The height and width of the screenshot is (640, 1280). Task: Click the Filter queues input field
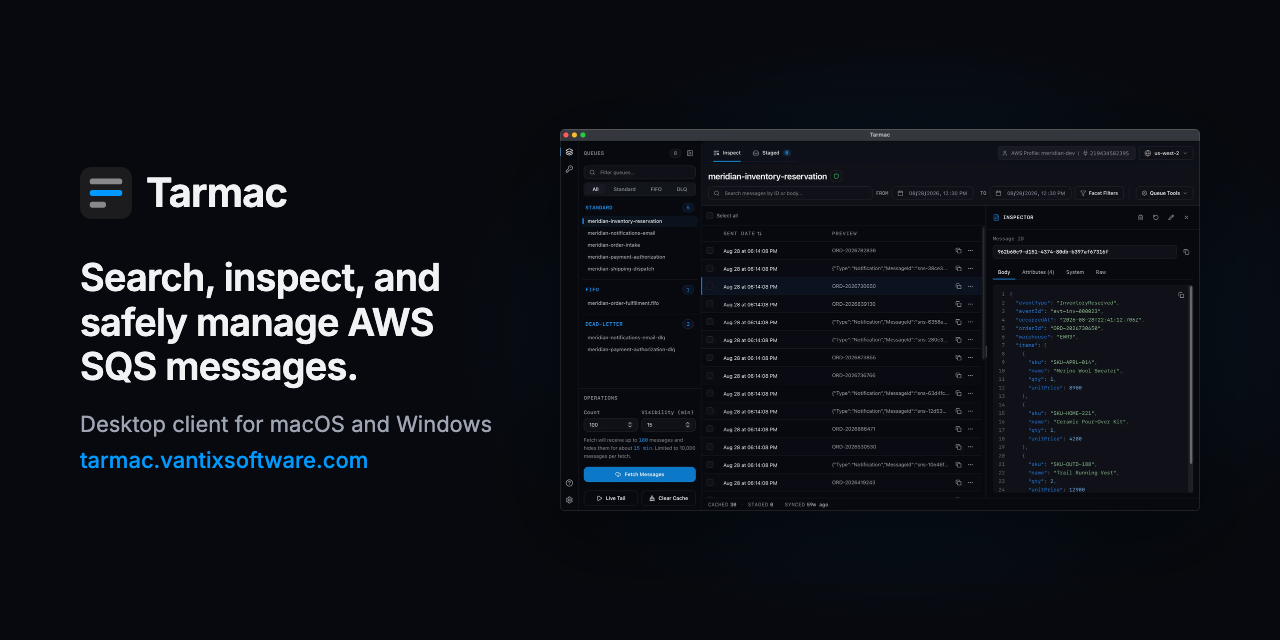click(x=640, y=172)
